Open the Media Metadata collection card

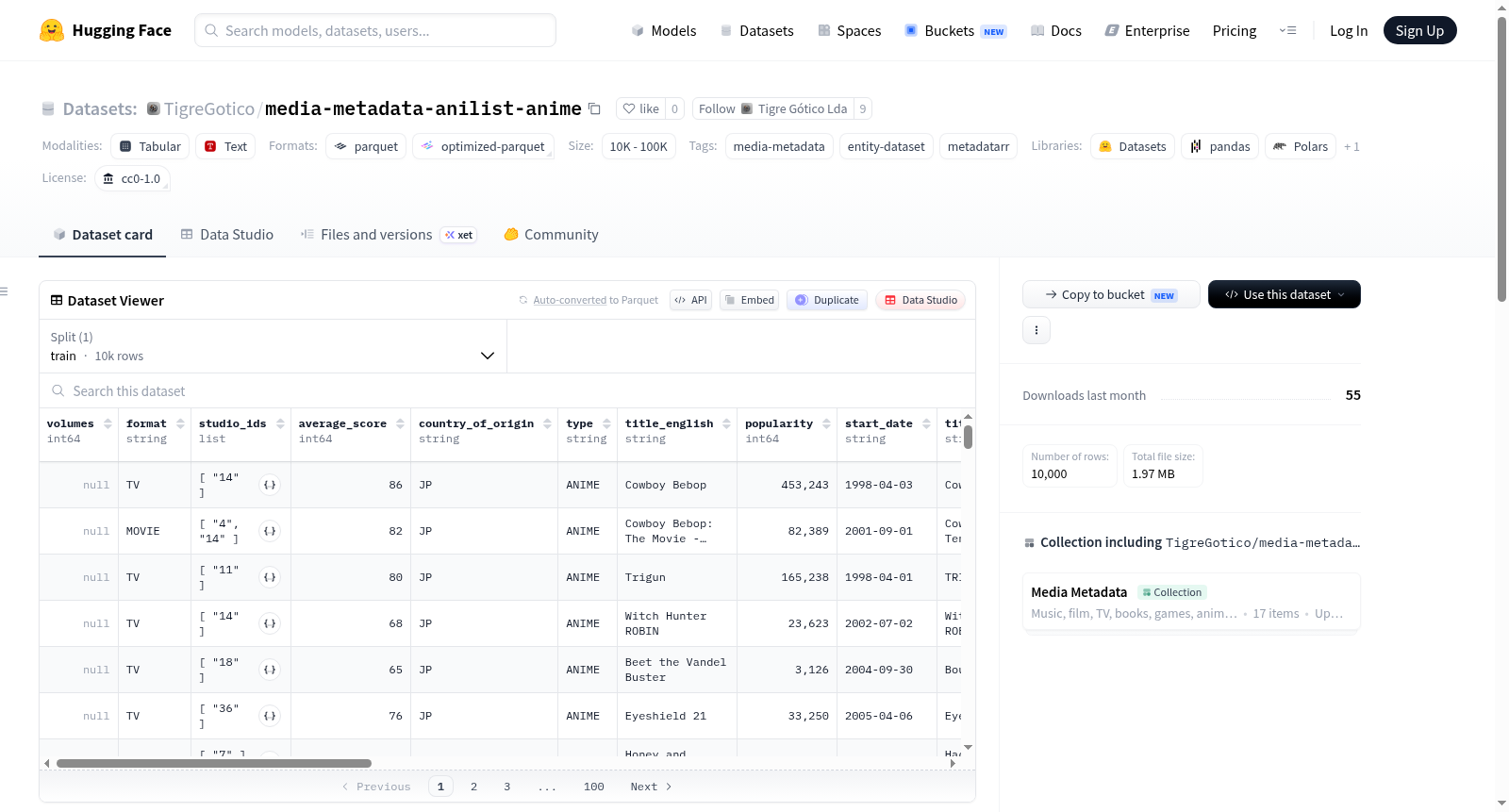click(1191, 603)
